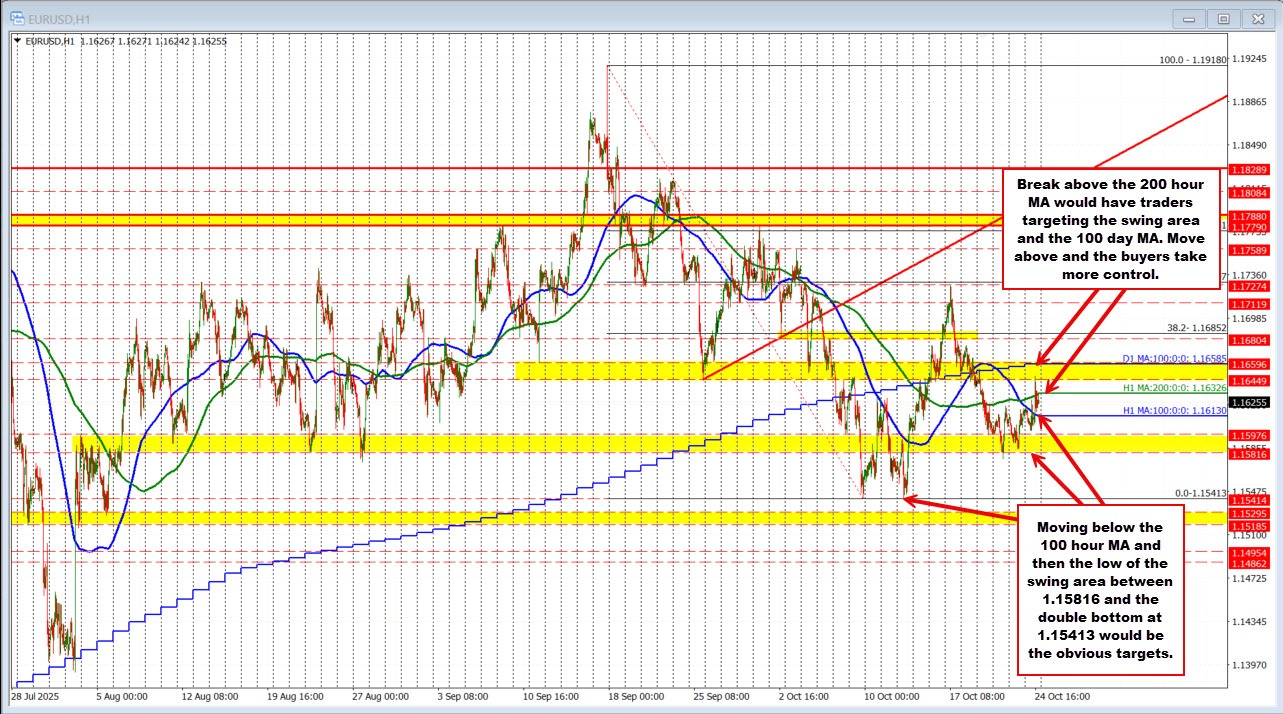Image resolution: width=1283 pixels, height=714 pixels.
Task: Select the 'Break above the 200 hour MA' text box
Action: [x=1110, y=227]
